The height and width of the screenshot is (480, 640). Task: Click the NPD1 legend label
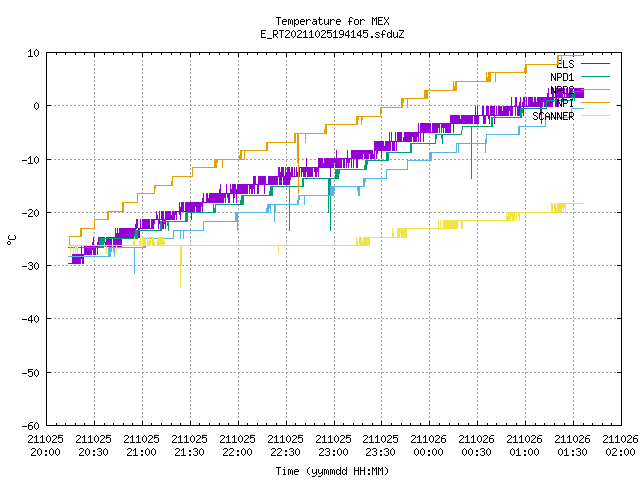(x=562, y=77)
